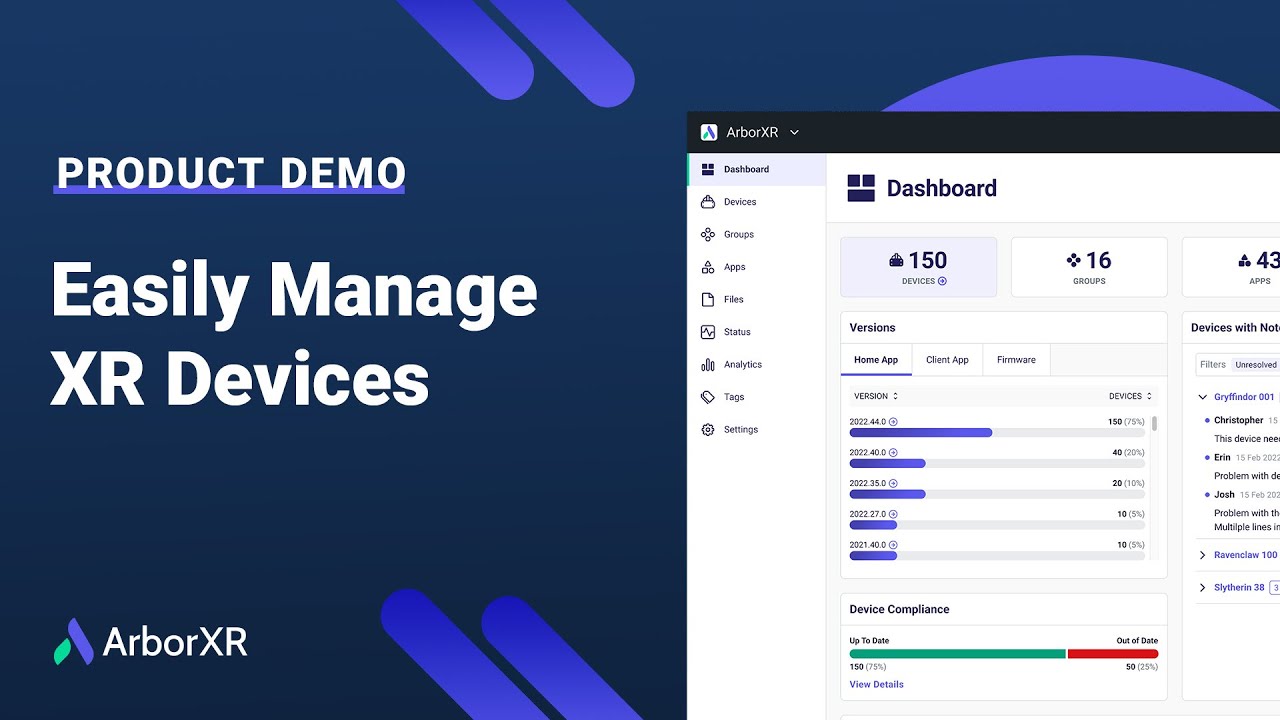Expand the Slytherin 38 notes group
Image resolution: width=1280 pixels, height=720 pixels.
[x=1203, y=588]
